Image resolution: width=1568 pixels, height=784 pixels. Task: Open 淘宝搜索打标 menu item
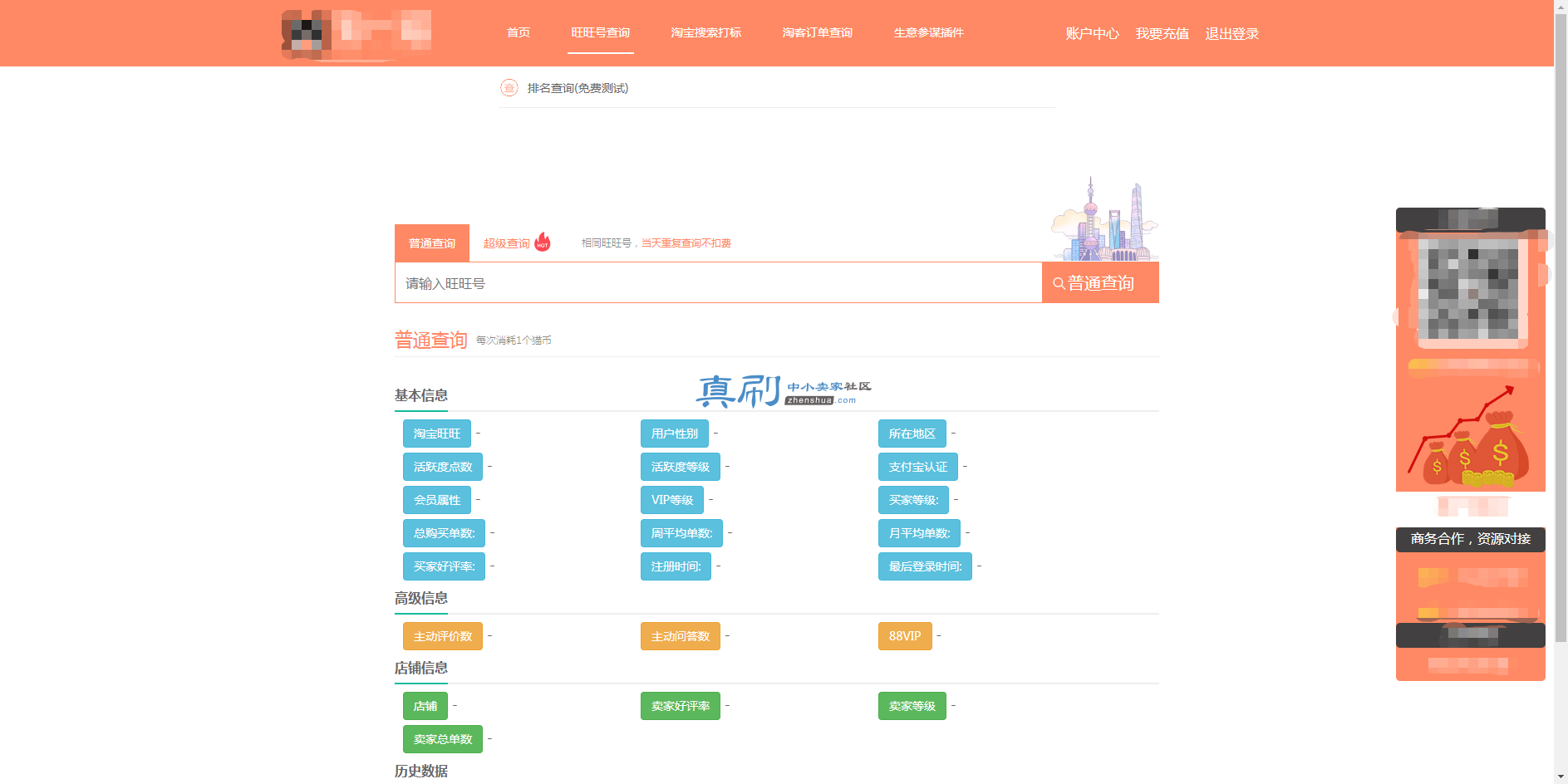coord(706,33)
